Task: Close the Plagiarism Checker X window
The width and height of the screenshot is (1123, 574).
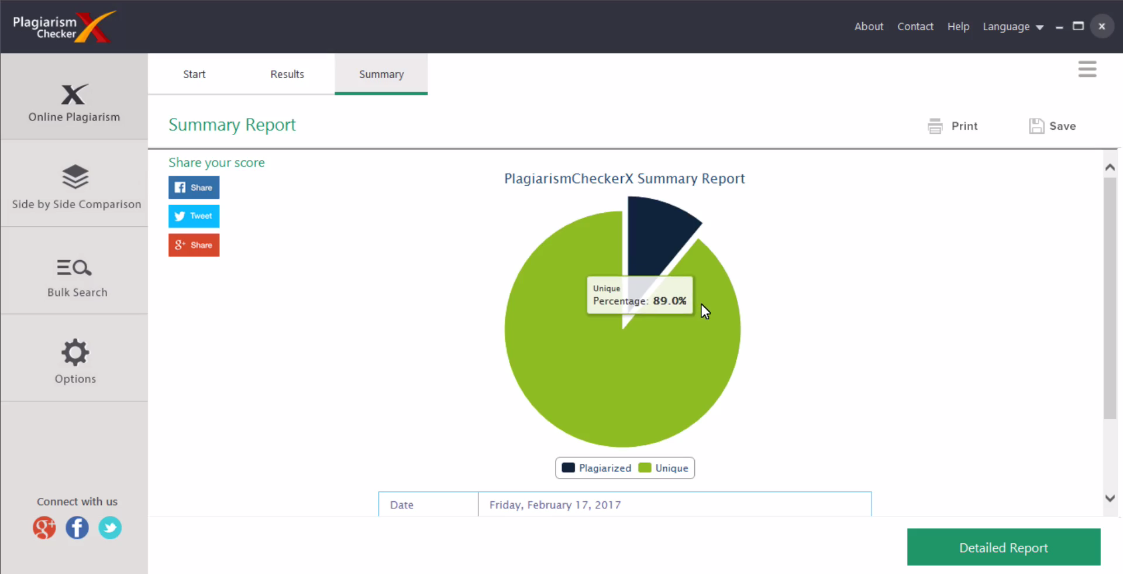Action: click(1102, 27)
